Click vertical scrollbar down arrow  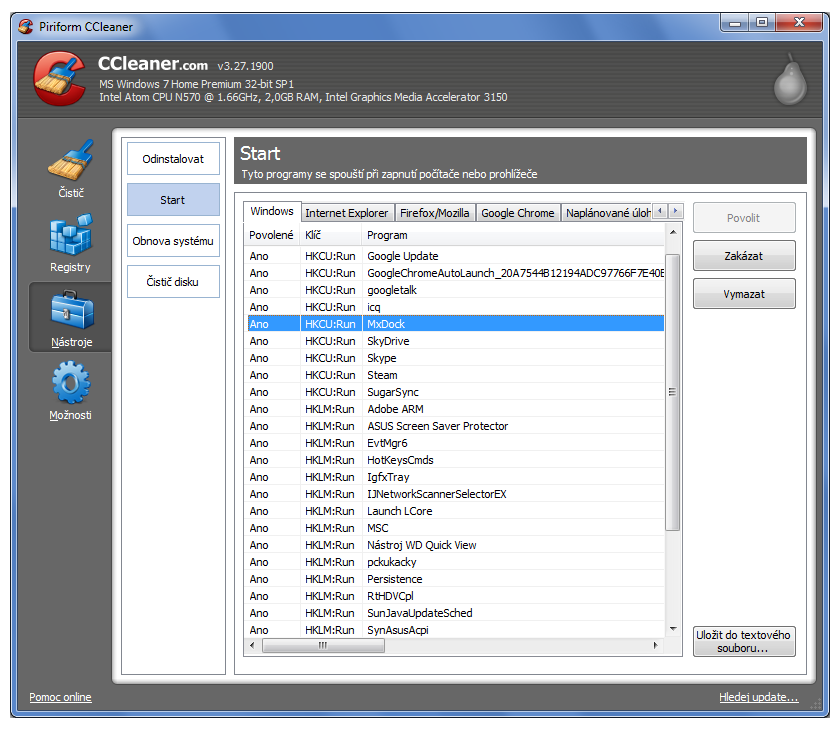click(673, 629)
